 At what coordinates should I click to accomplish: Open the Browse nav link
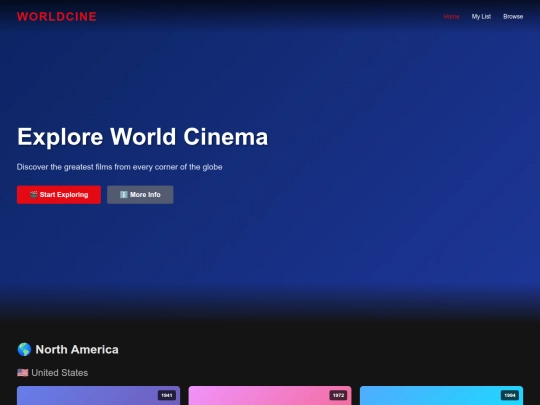coord(513,17)
